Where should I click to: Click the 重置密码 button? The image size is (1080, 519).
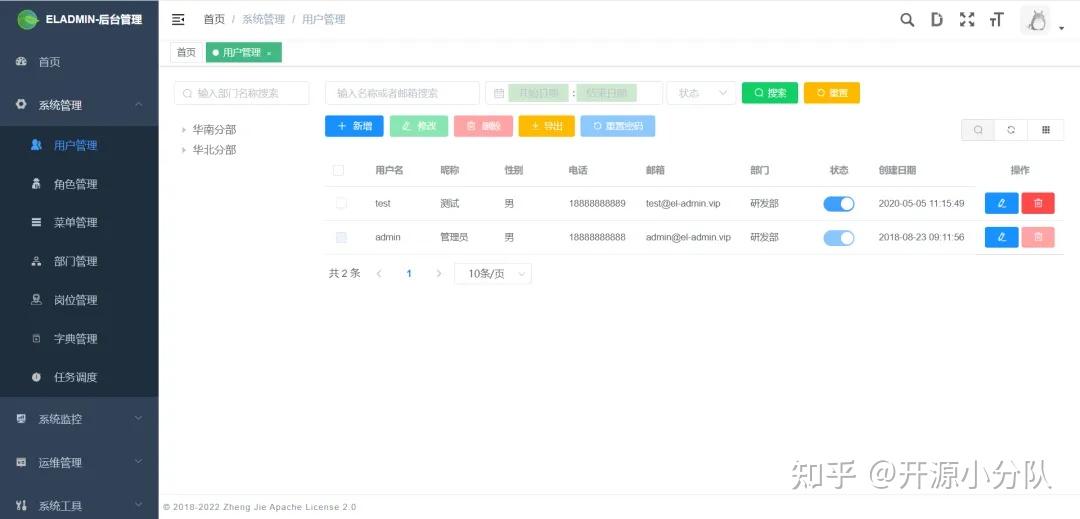(617, 126)
